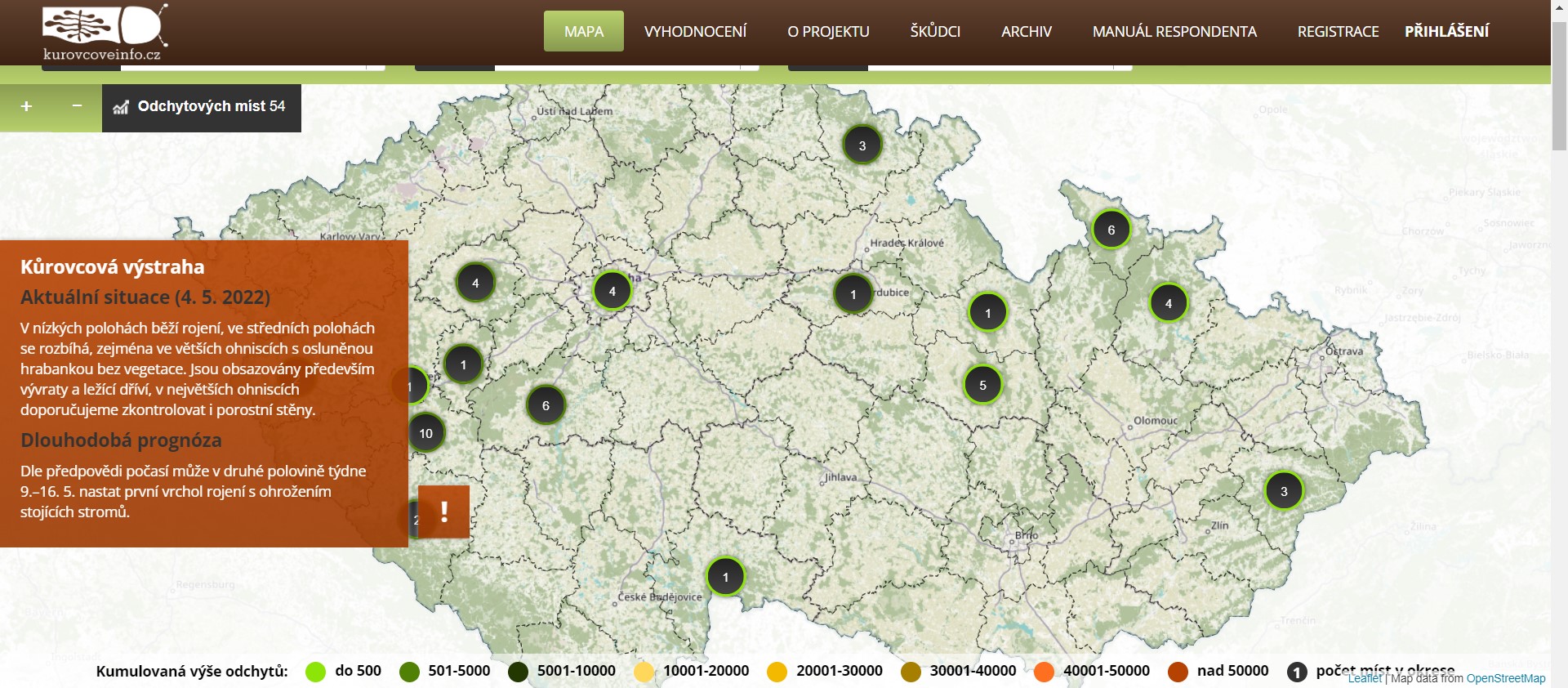The width and height of the screenshot is (1568, 688).
Task: Open the VYHODNOCENÍ menu item
Action: pyautogui.click(x=695, y=32)
